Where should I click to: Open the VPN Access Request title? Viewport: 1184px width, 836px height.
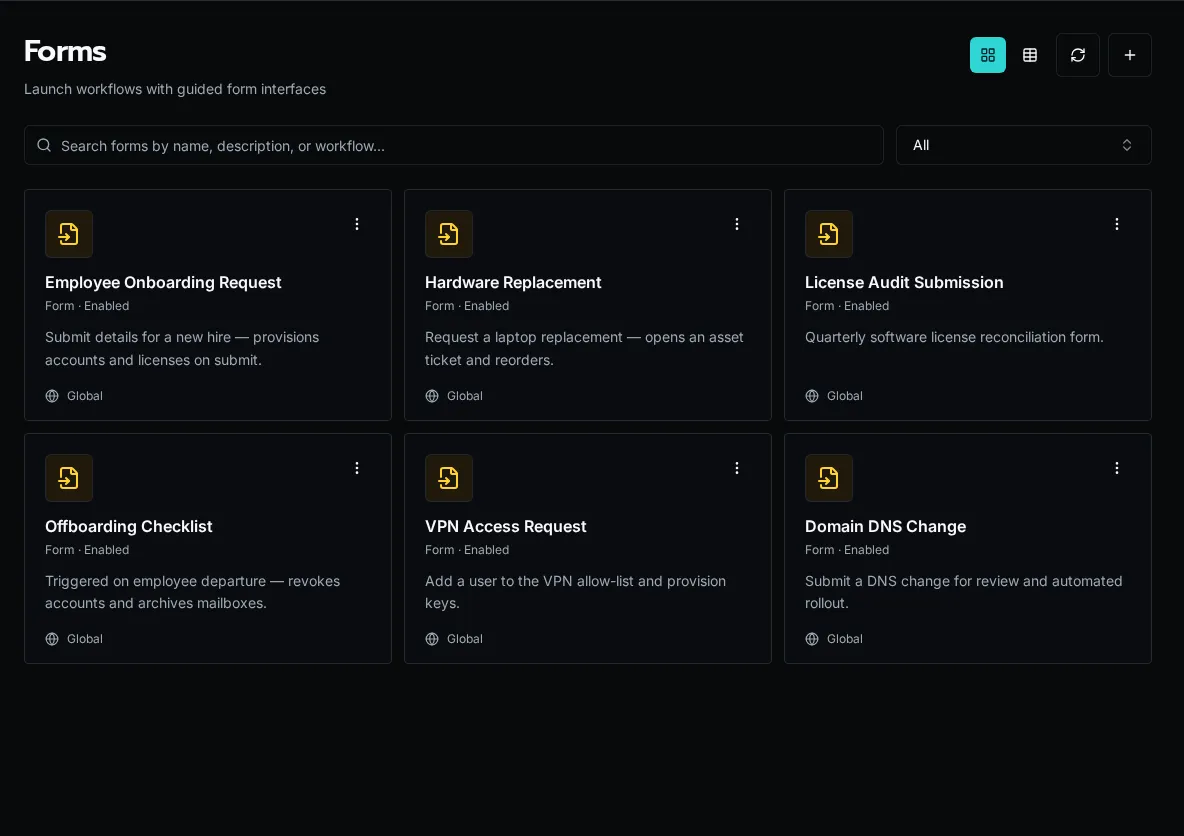[x=505, y=526]
